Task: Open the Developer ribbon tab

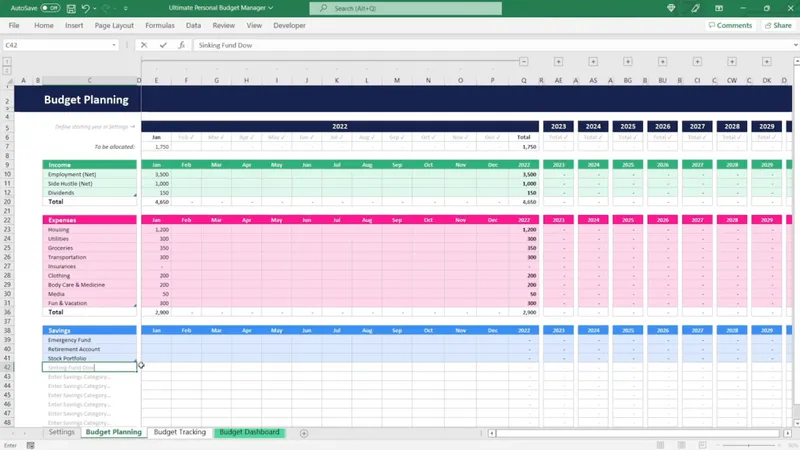Action: 289,26
